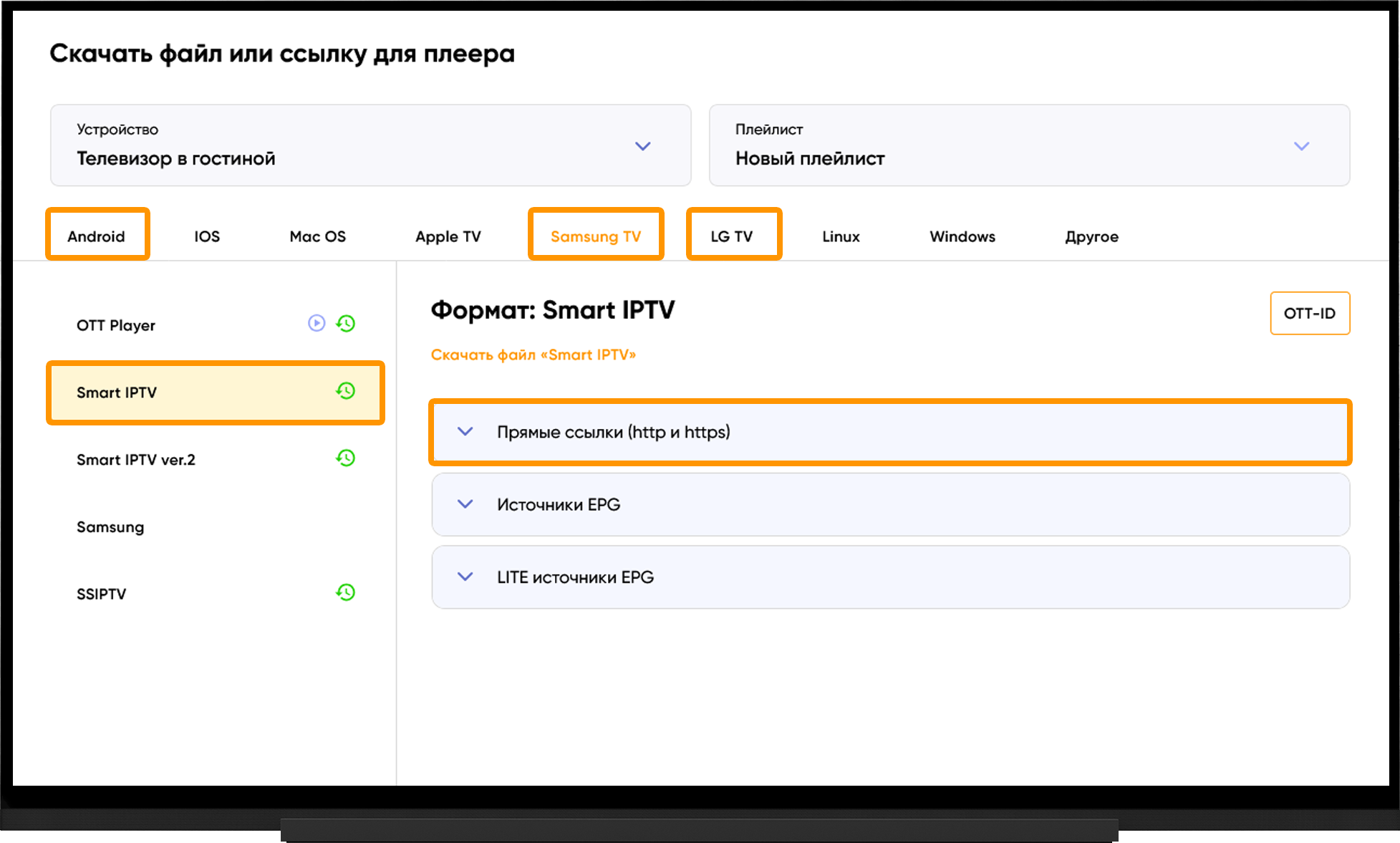Click the Скачать файл «Smart IPTV» link

pyautogui.click(x=534, y=355)
